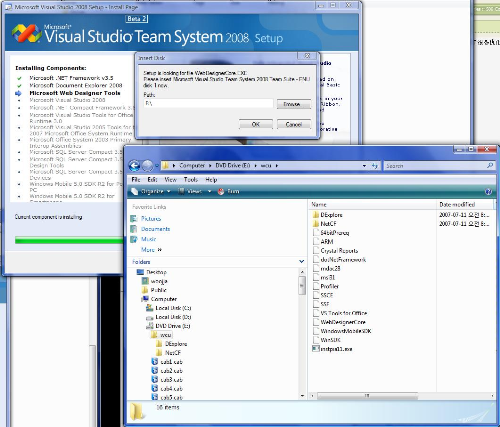Image resolution: width=500 pixels, height=427 pixels.
Task: Open the Help menu in Explorer
Action: coord(211,180)
